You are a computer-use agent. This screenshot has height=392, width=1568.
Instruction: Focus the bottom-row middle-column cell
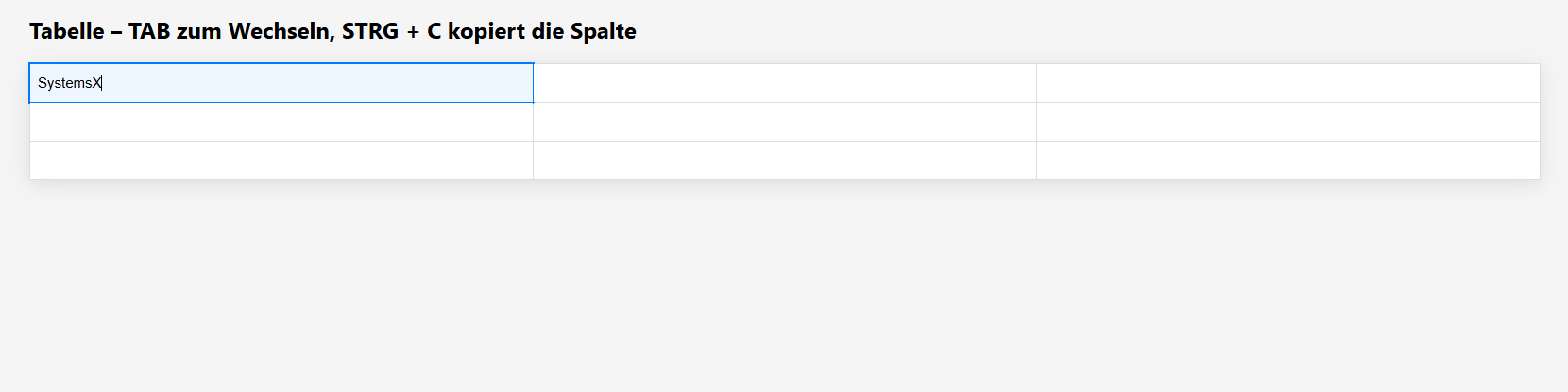pos(784,161)
